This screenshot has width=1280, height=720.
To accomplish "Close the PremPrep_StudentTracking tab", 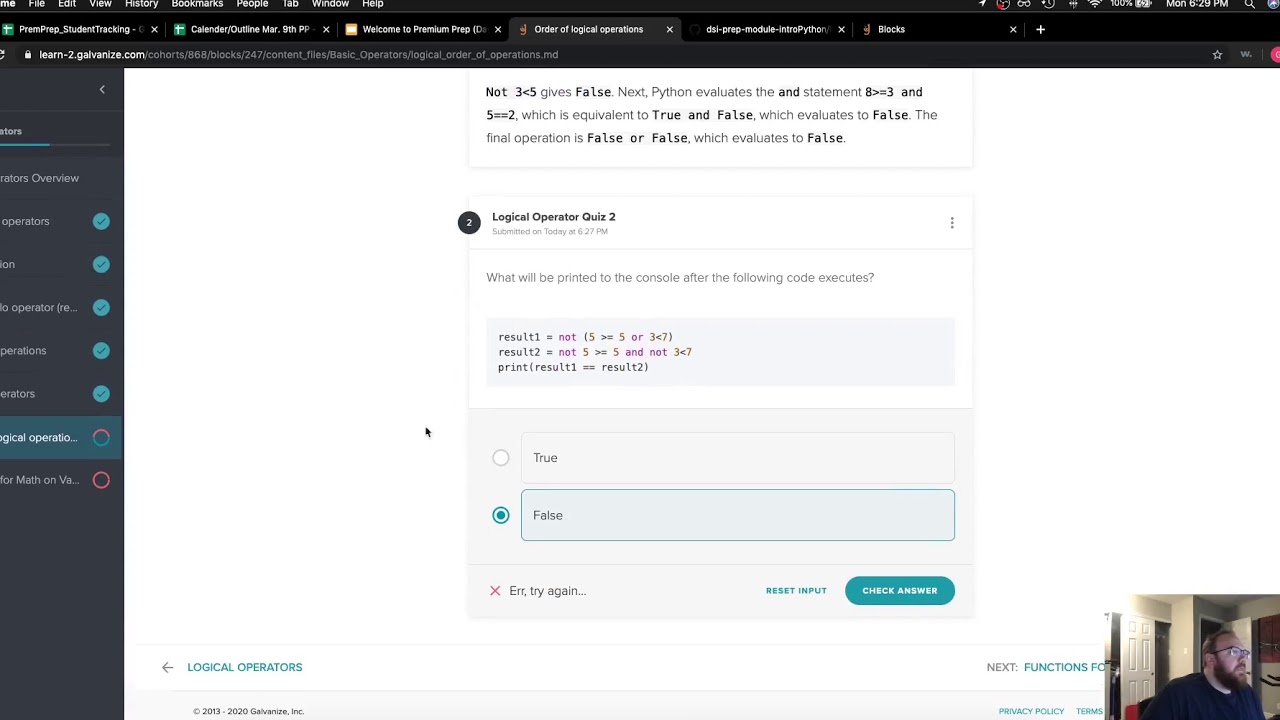I will click(154, 29).
